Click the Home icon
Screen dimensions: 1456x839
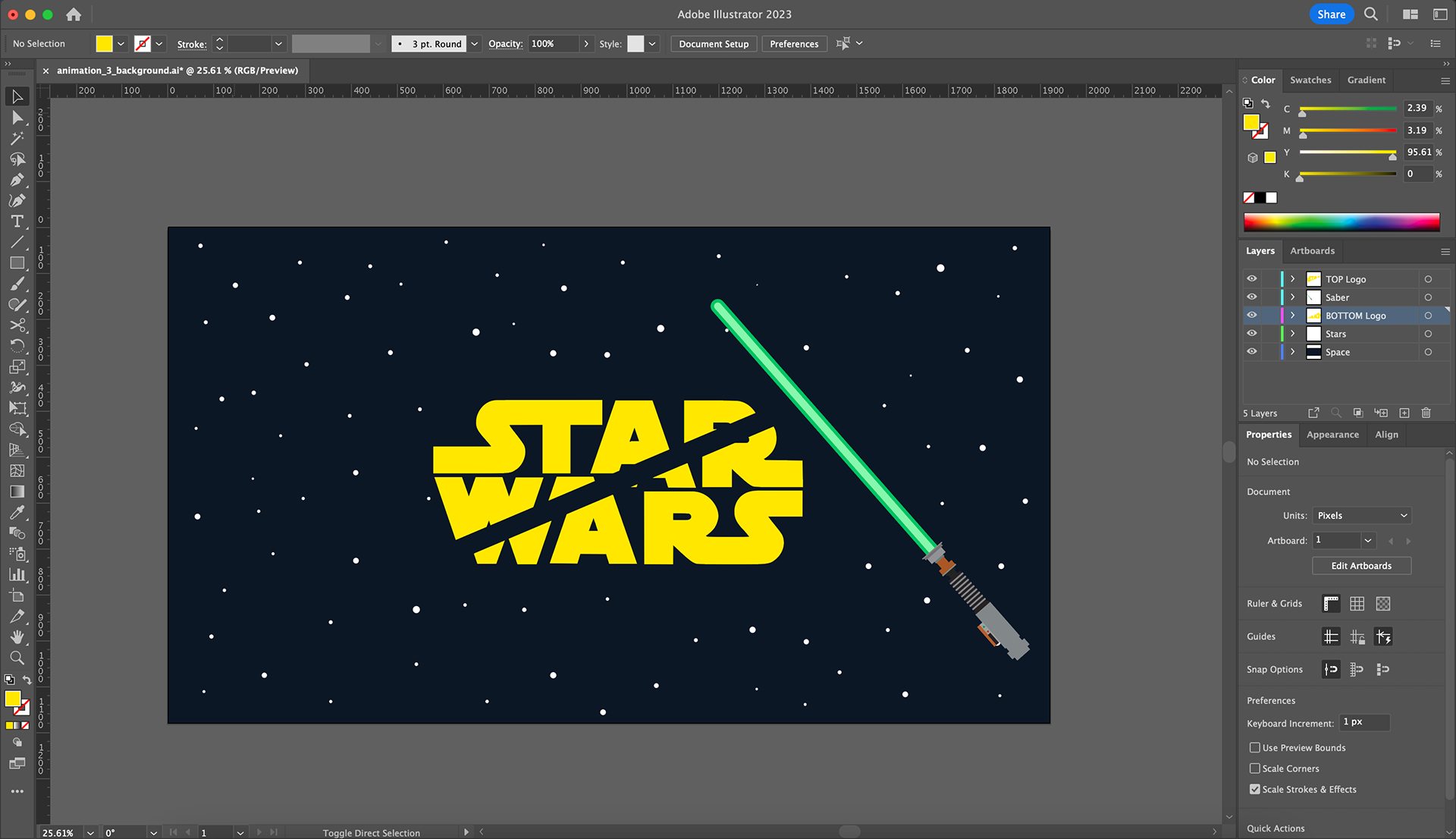click(74, 14)
